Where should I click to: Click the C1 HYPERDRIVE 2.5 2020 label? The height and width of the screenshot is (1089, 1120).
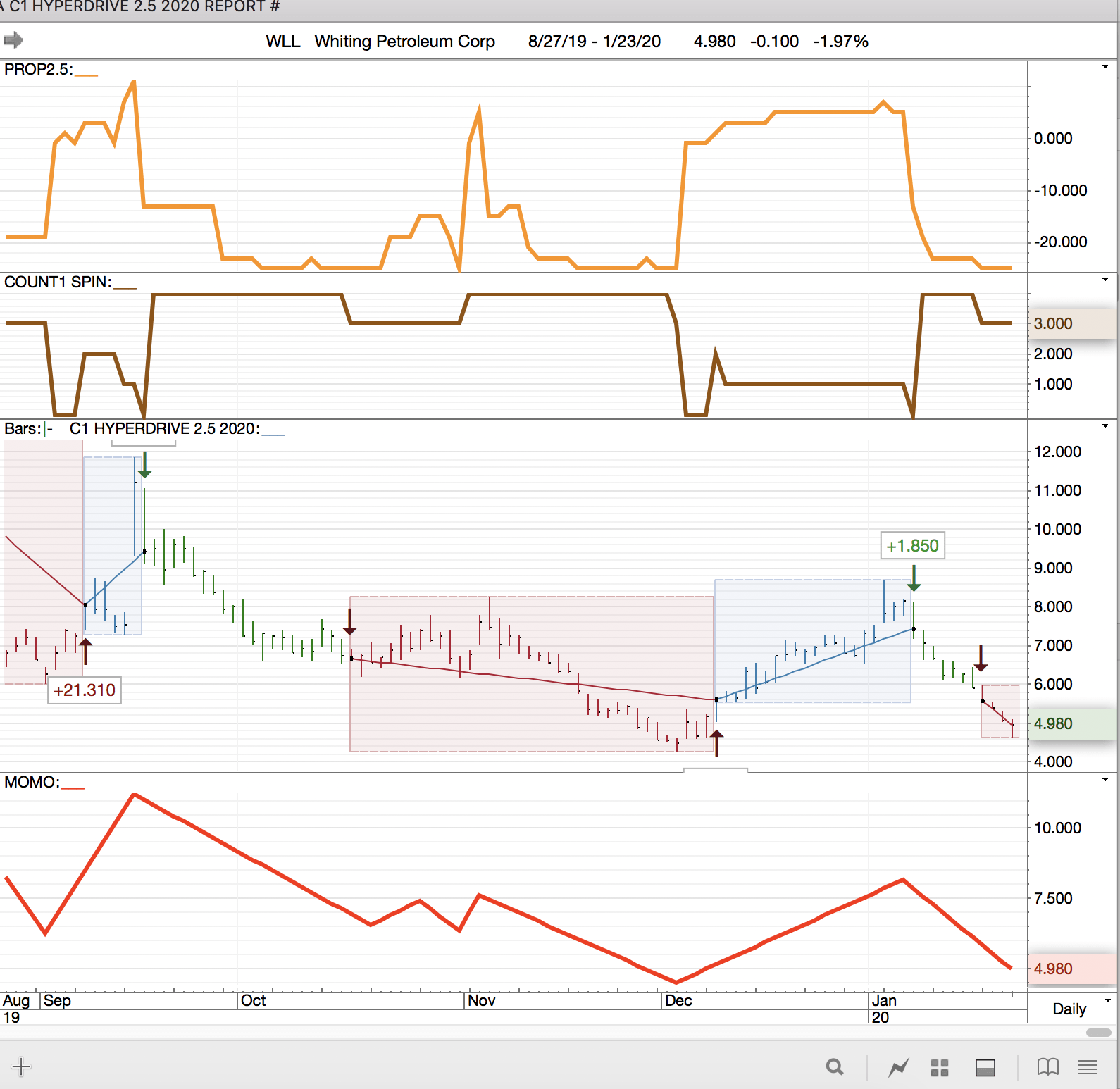coord(164,429)
